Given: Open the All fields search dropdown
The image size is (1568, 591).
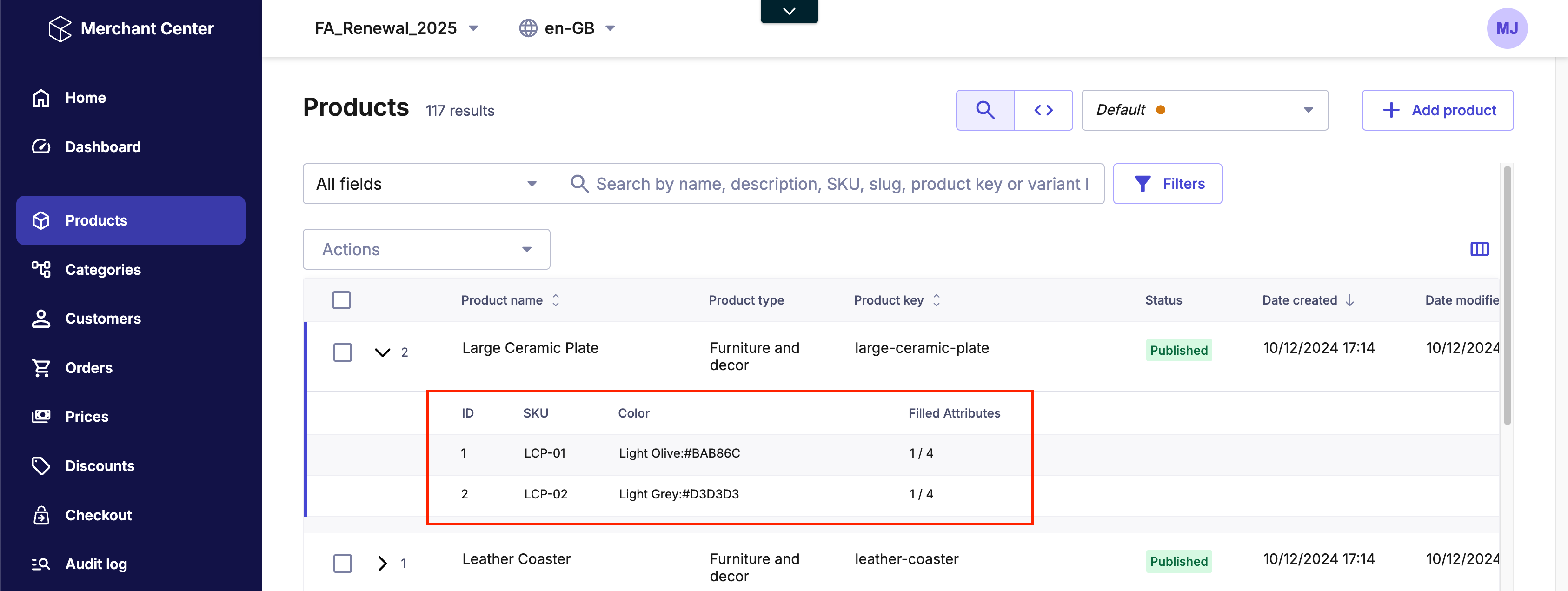Looking at the screenshot, I should pos(426,184).
